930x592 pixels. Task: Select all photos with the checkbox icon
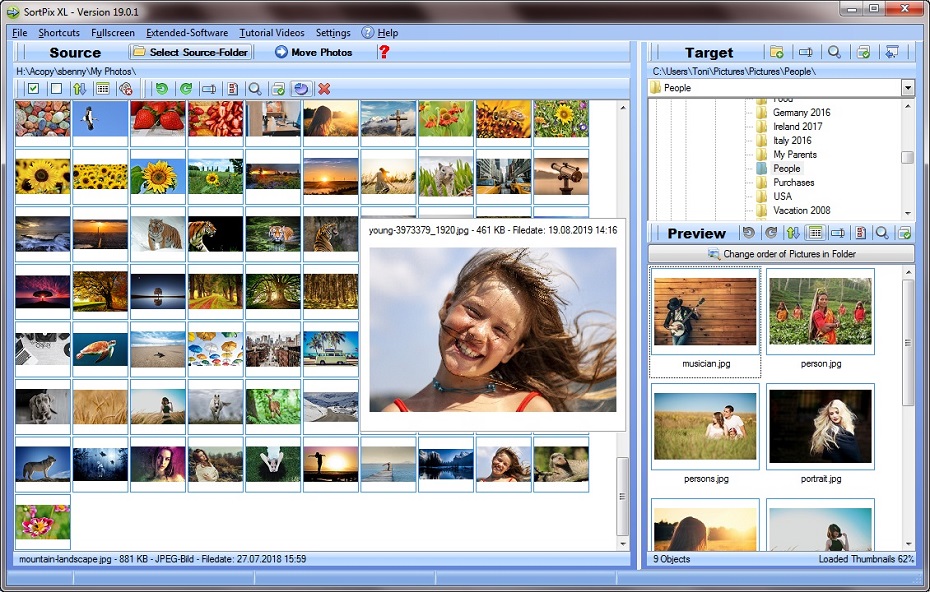(33, 89)
